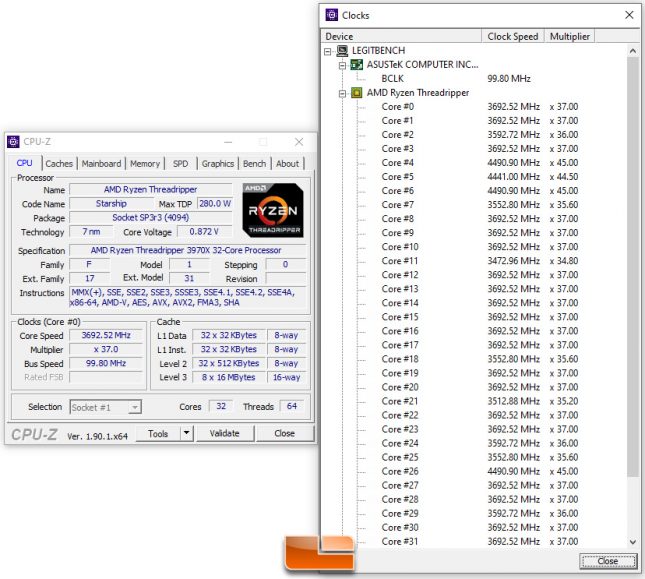Click the Bus Speed value in CPU-Z
Viewport: 645px width, 579px height.
point(106,363)
